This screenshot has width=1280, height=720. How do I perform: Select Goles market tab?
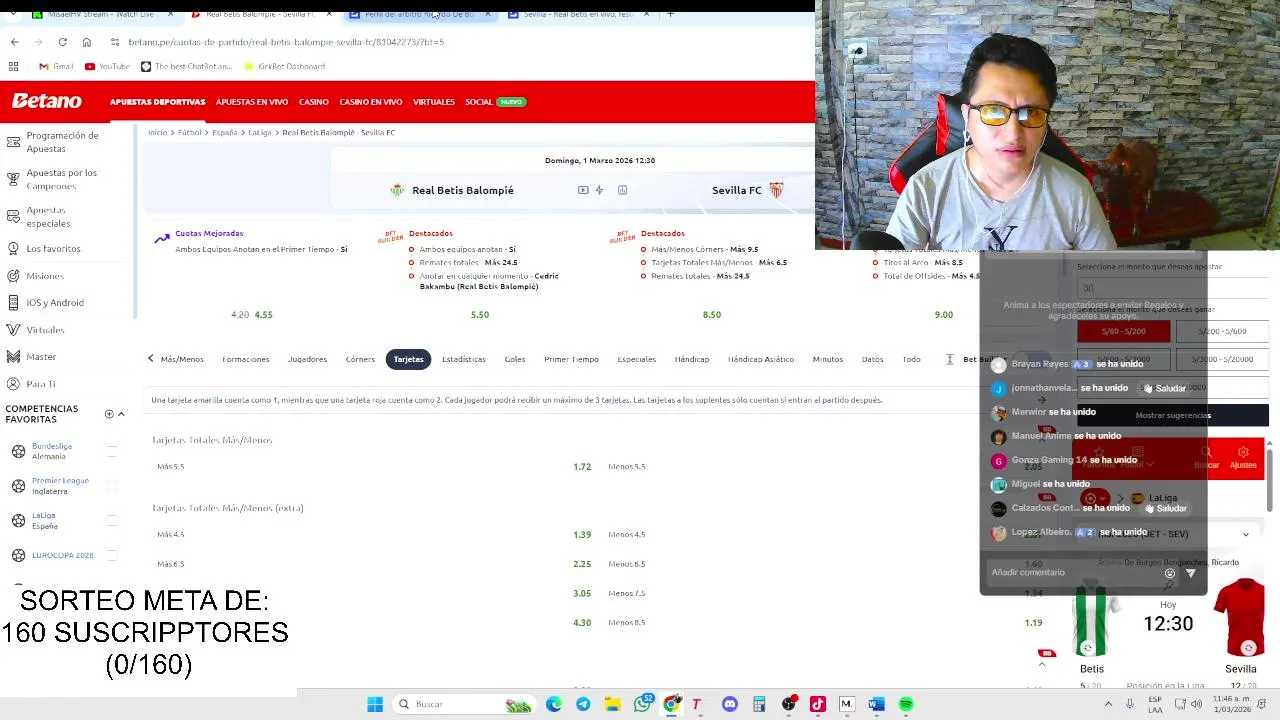pos(515,359)
